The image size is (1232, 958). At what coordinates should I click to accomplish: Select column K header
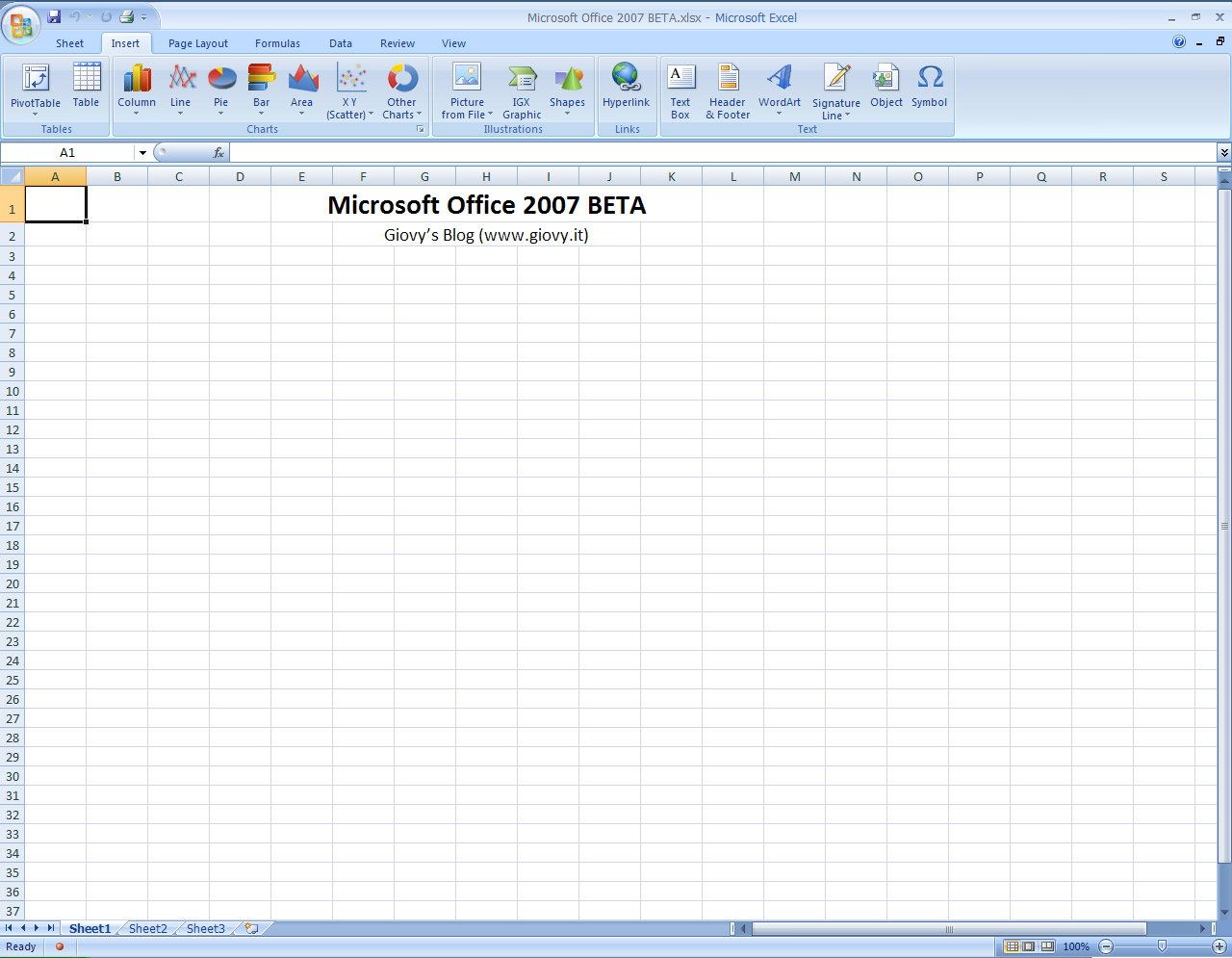click(x=672, y=176)
